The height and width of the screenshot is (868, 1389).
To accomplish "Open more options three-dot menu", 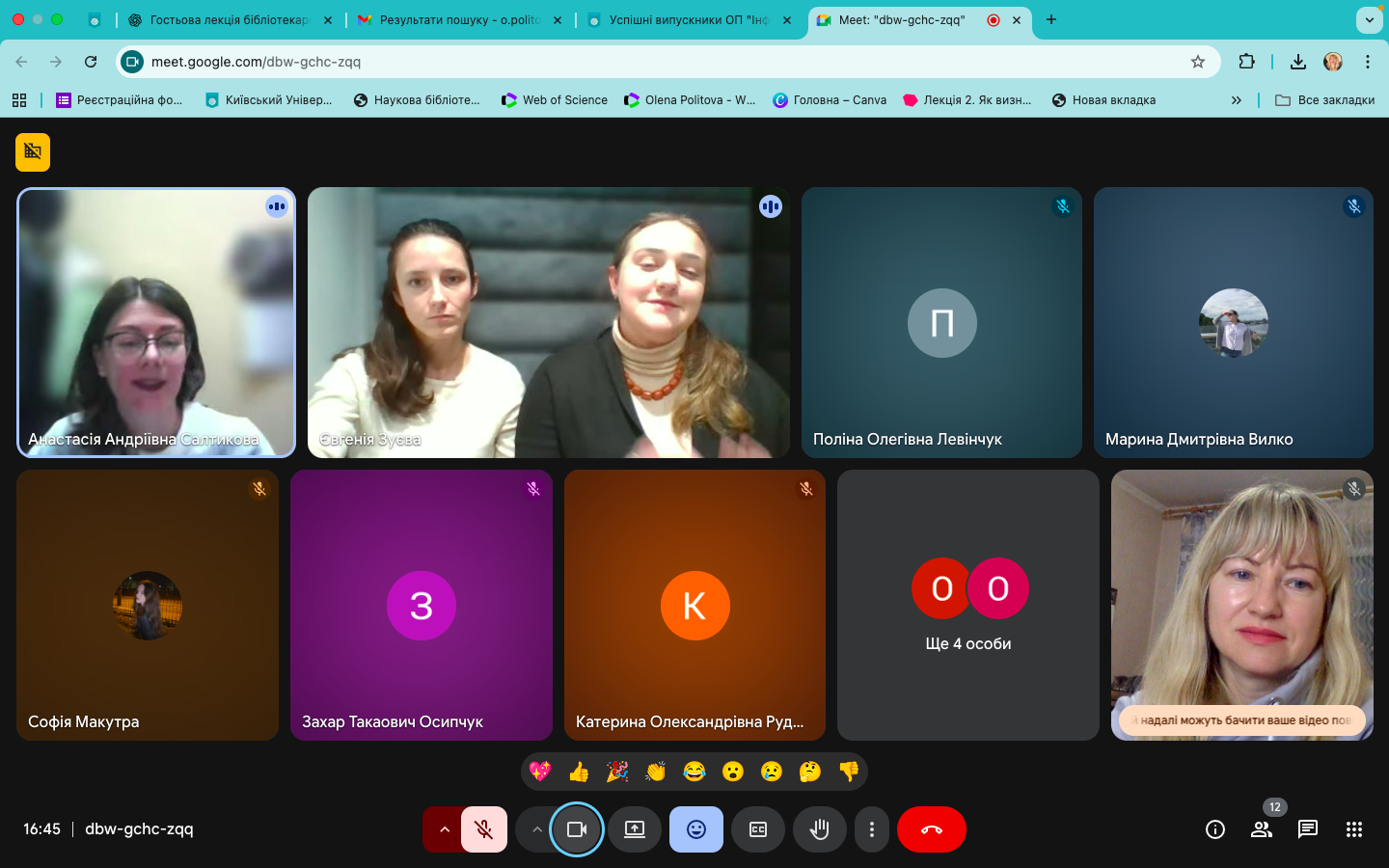I will (x=872, y=829).
